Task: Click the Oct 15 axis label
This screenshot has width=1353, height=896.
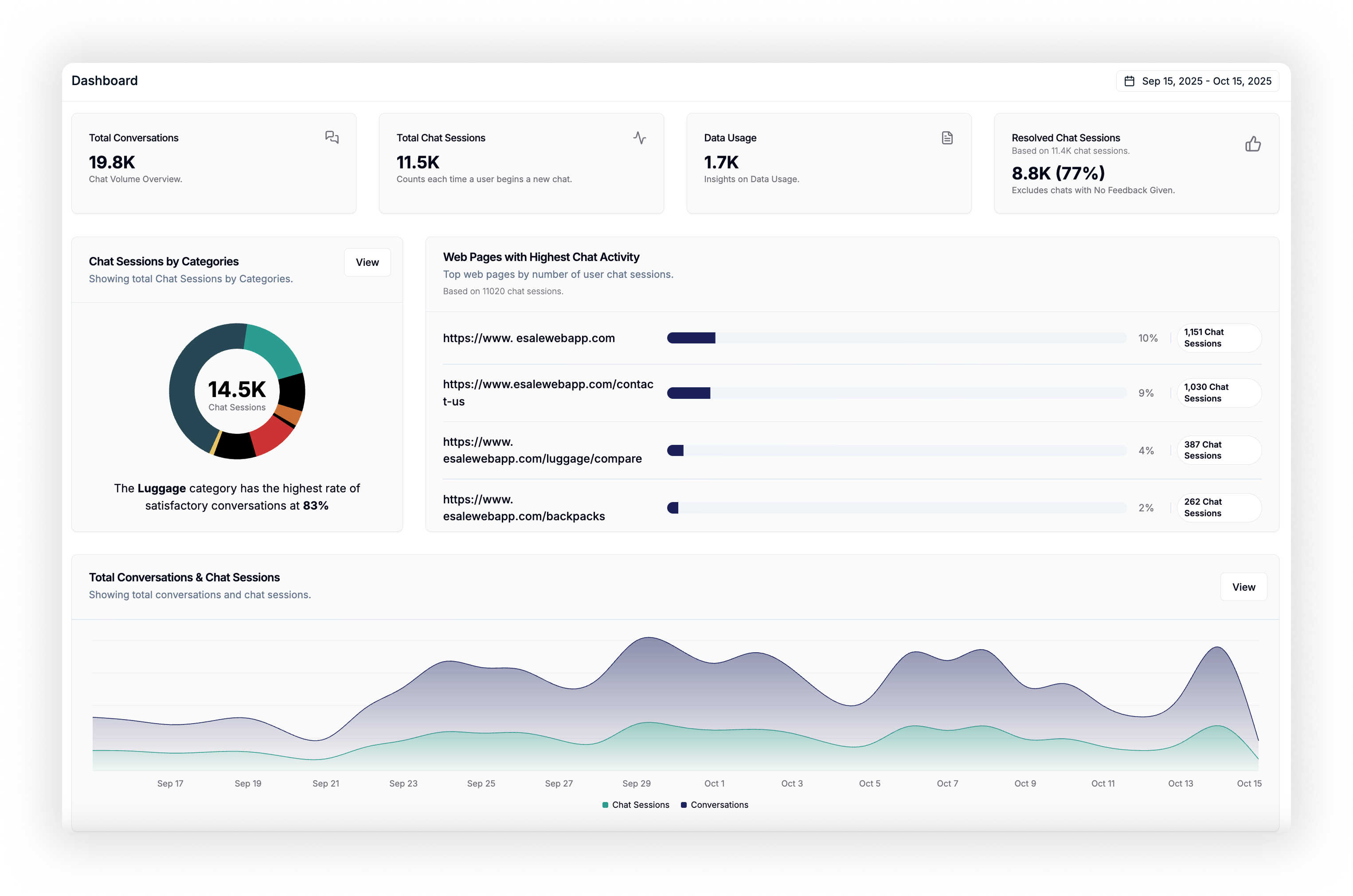Action: coord(1249,783)
